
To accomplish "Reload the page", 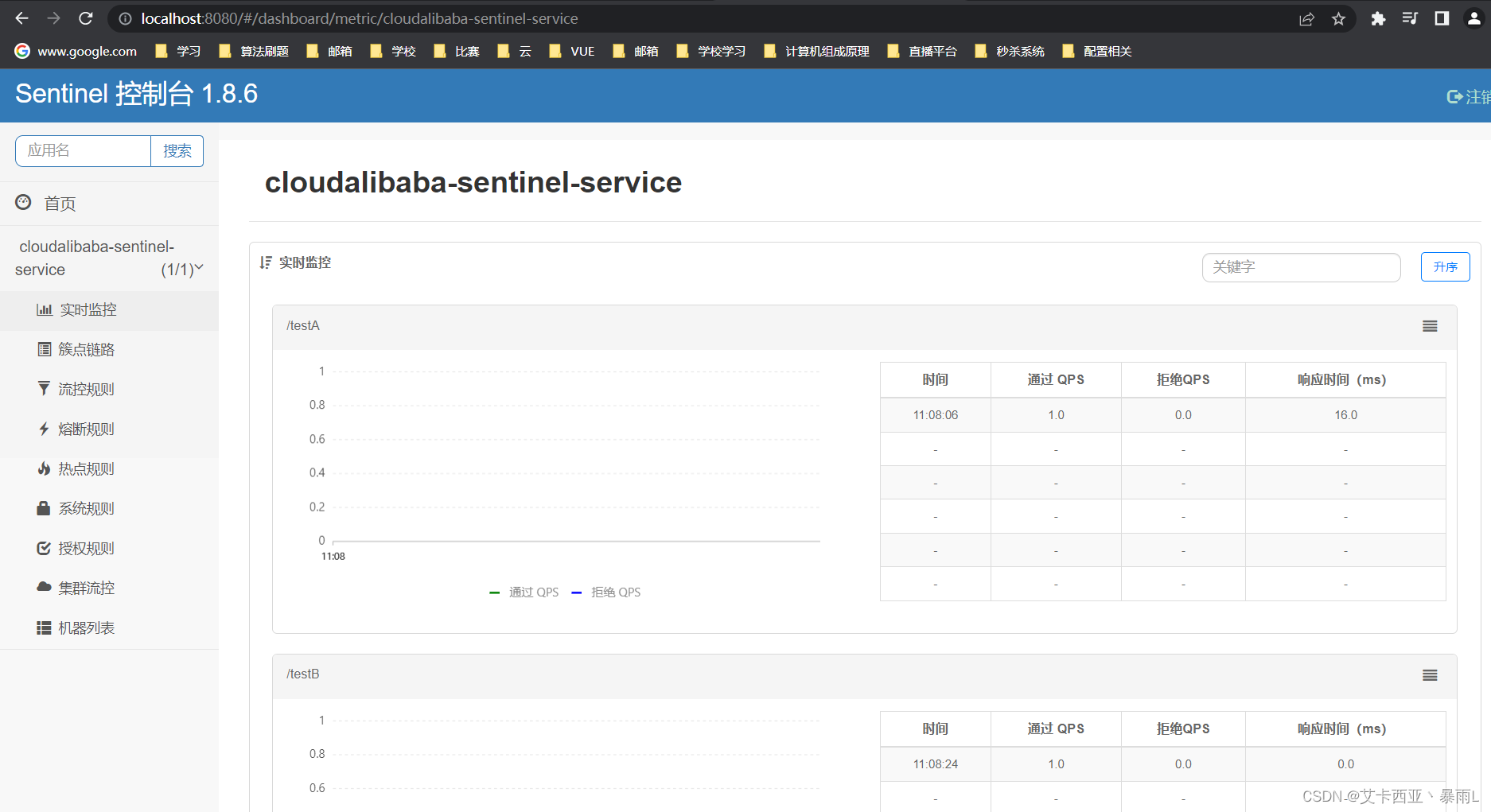I will [86, 18].
